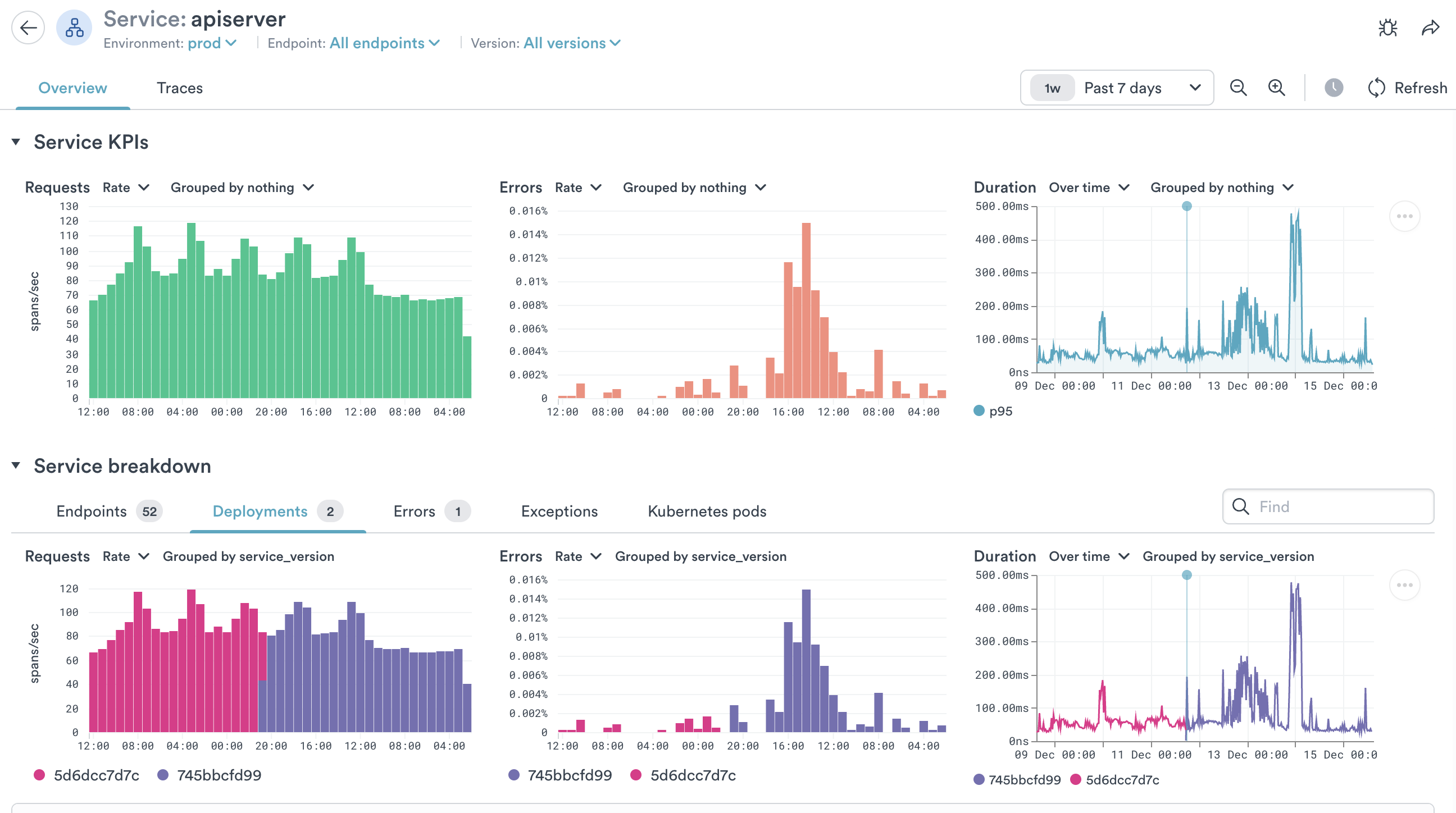Zoom in the time range
Image resolution: width=1456 pixels, height=813 pixels.
(x=1276, y=88)
